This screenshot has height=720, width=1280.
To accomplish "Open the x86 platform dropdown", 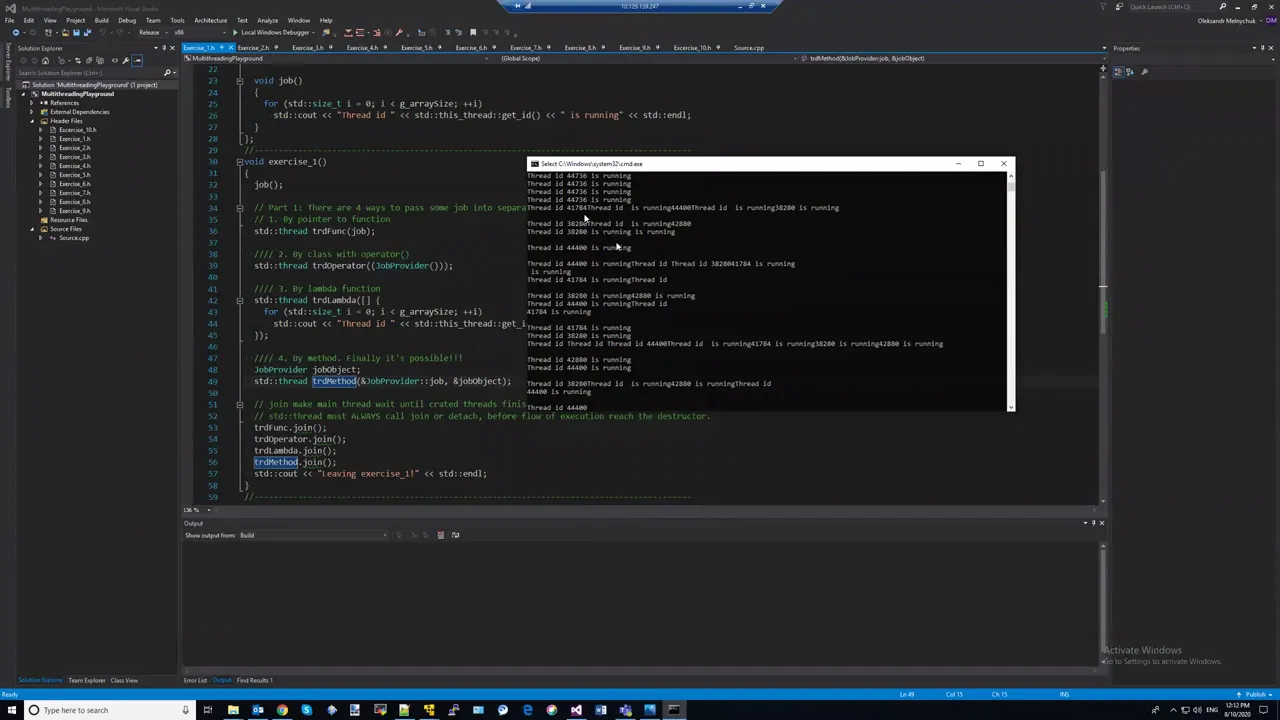I will pos(200,32).
